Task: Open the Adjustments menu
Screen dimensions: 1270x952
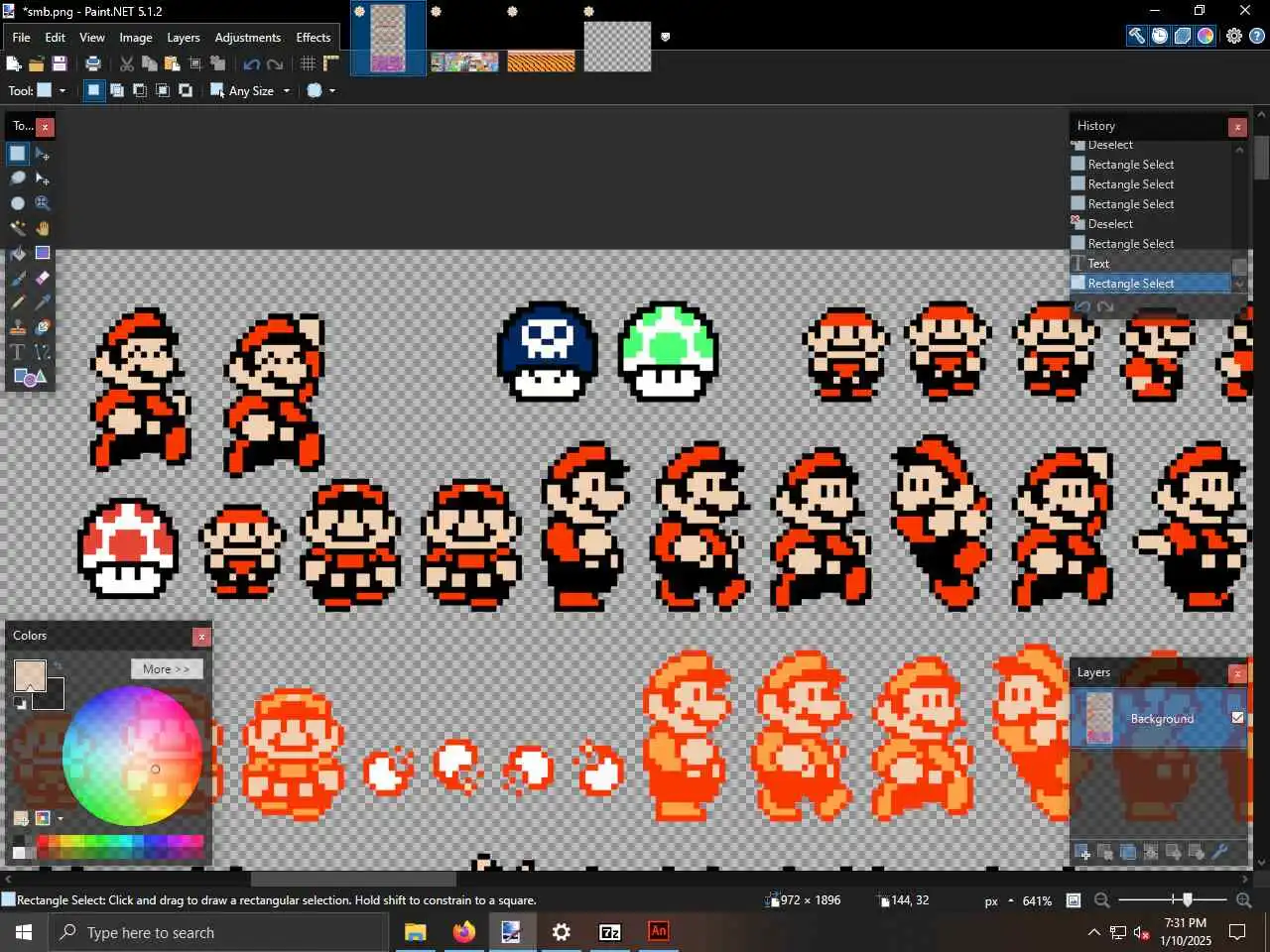Action: coord(248,37)
